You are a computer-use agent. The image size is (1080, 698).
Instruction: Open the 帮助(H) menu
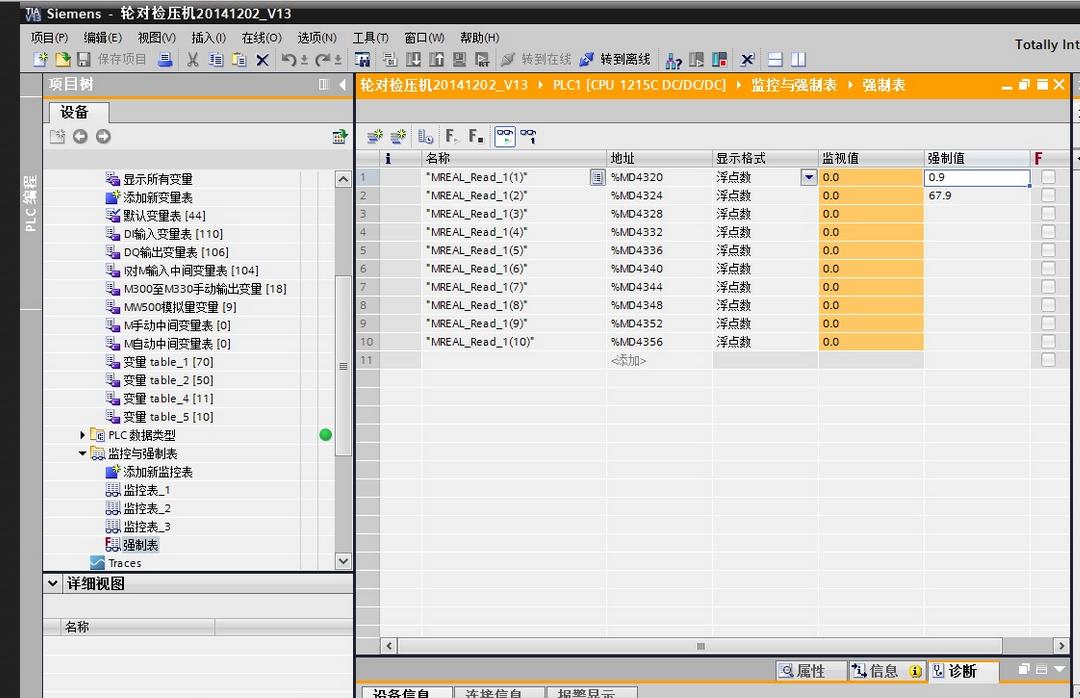tap(479, 37)
